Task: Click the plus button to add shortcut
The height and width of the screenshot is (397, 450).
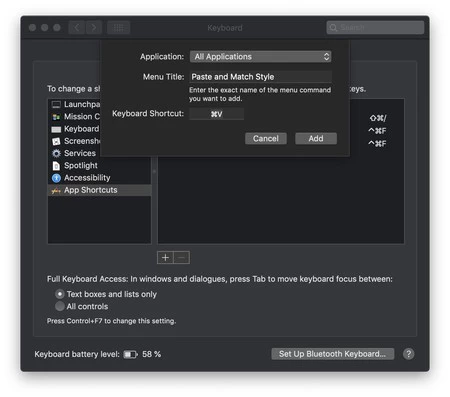Action: [x=165, y=257]
